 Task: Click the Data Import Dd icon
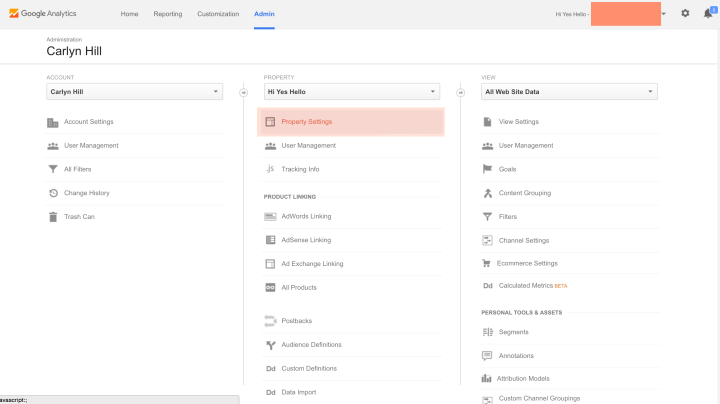point(270,393)
